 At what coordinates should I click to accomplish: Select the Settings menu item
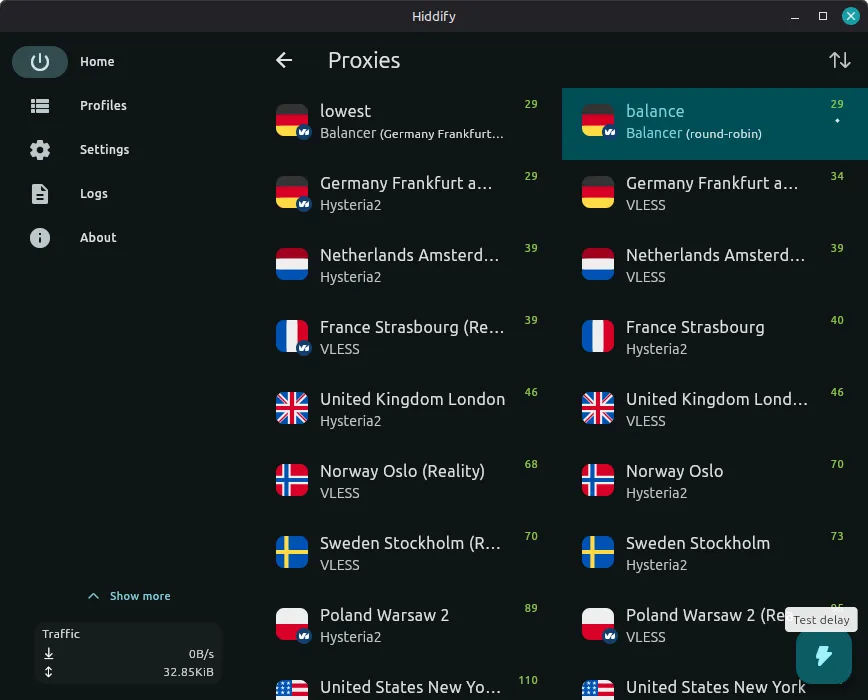point(104,150)
